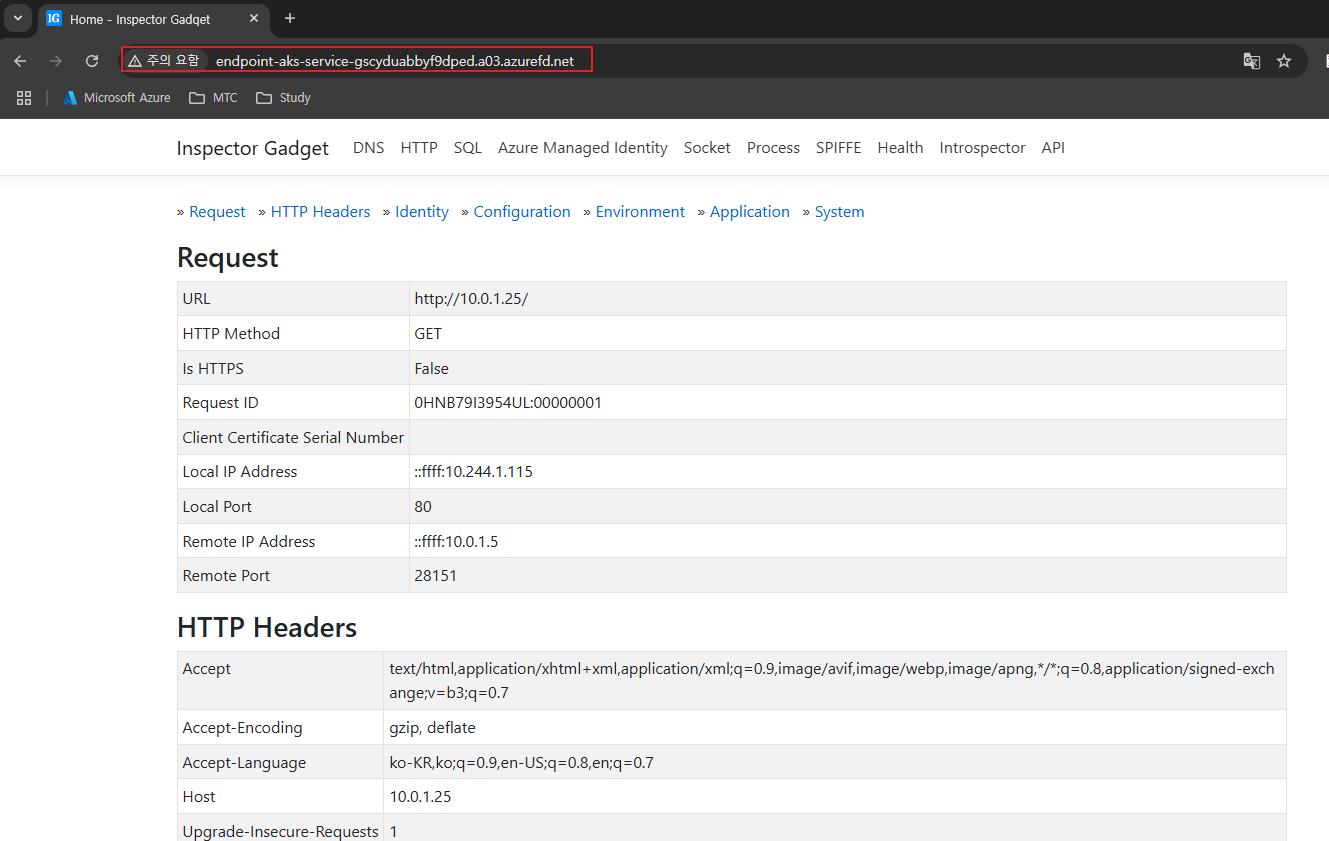Click the Is HTTPS value False
The width and height of the screenshot is (1329, 841).
click(432, 369)
